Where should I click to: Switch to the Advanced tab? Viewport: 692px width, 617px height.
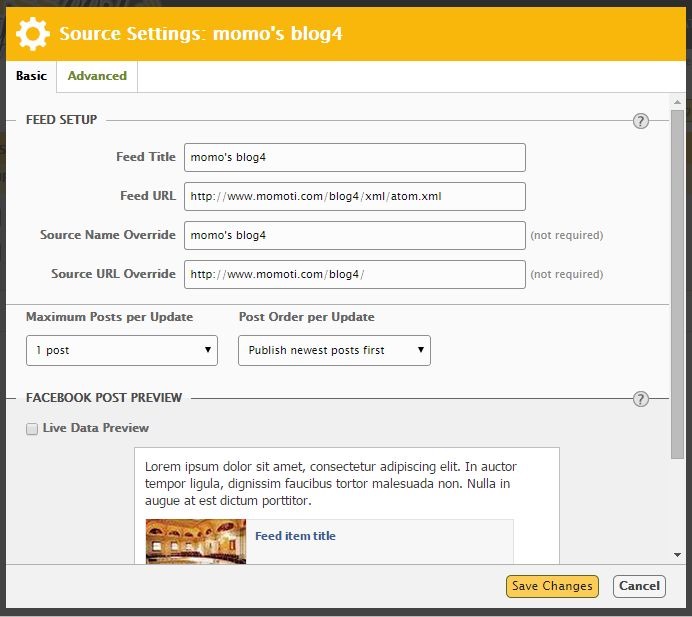(x=97, y=76)
